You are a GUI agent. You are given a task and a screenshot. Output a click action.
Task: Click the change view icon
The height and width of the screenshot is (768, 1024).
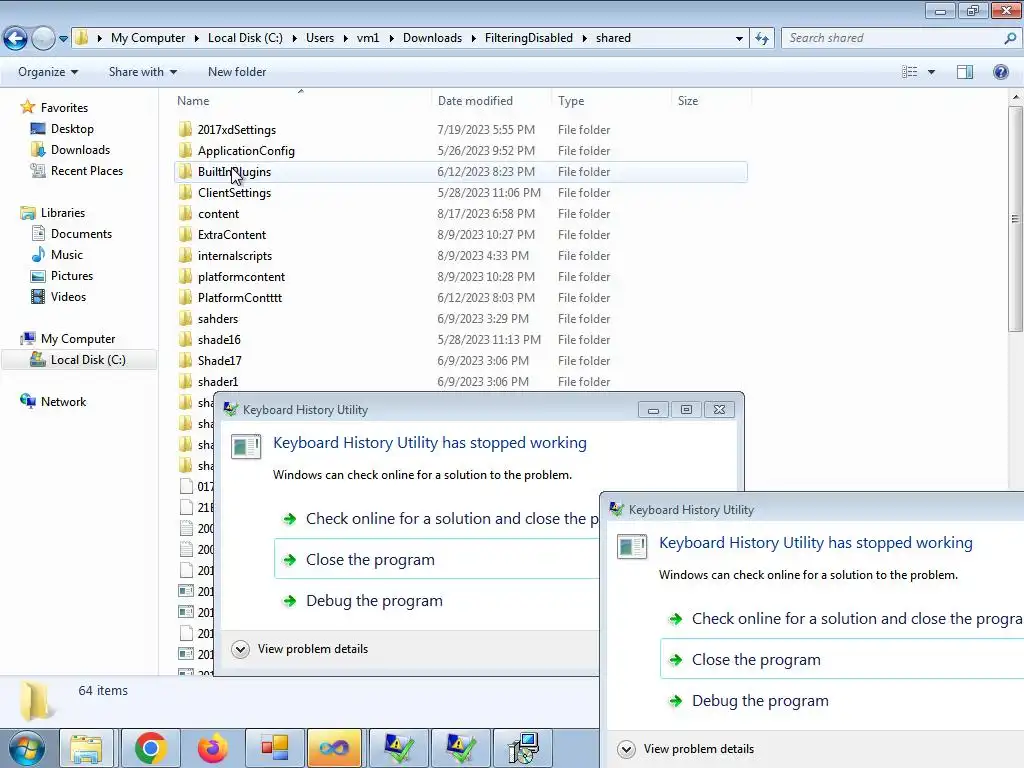(909, 72)
